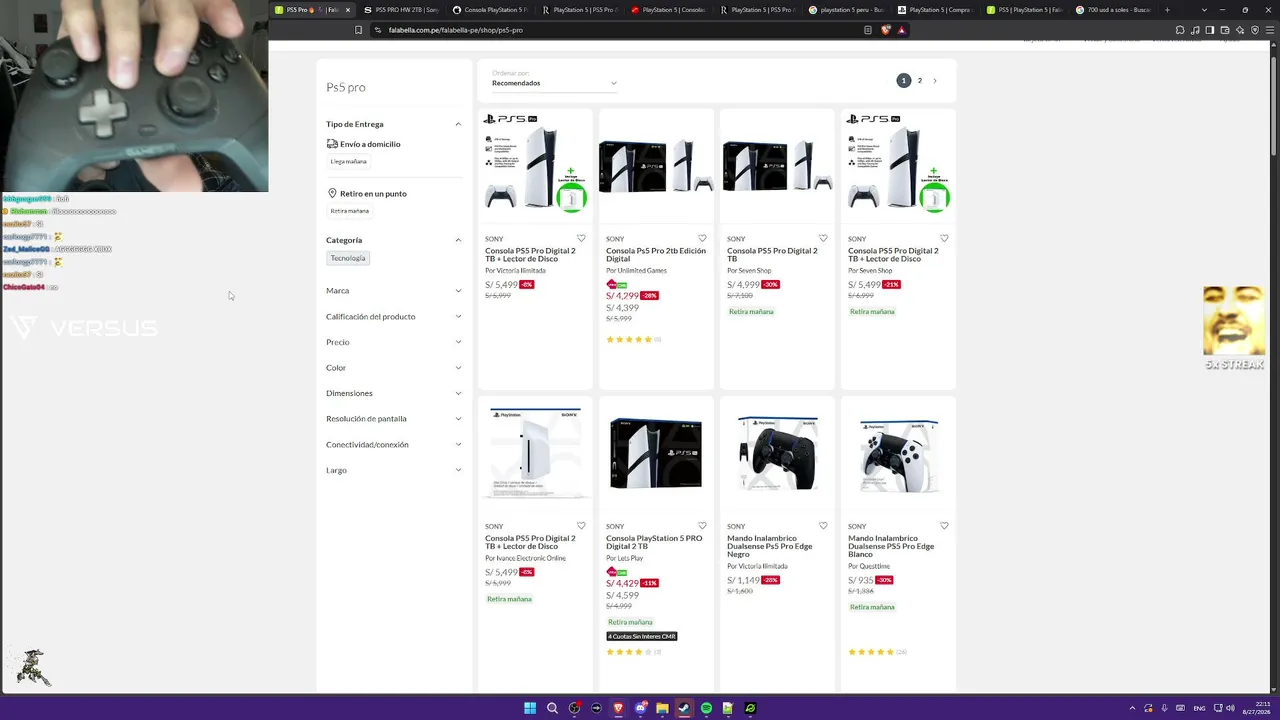Click the taskbar clock showing 22:11
Image resolution: width=1280 pixels, height=720 pixels.
click(x=1256, y=708)
